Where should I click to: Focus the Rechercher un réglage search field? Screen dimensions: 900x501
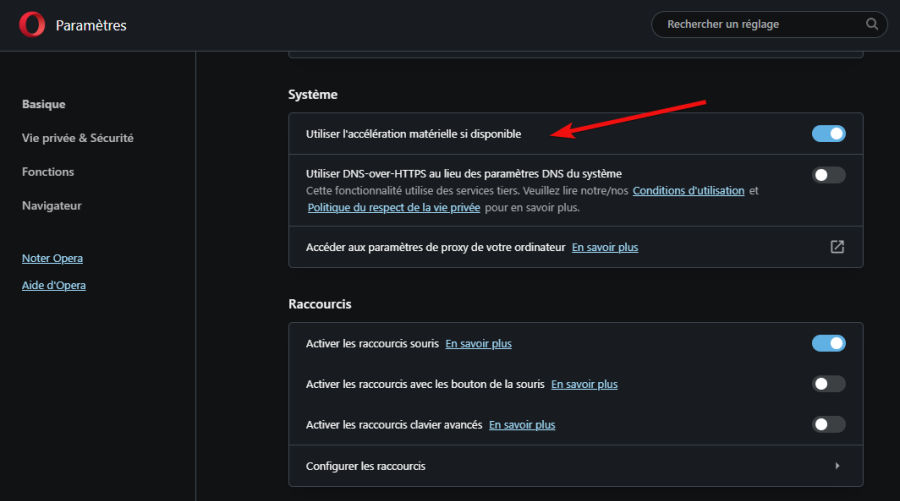point(769,24)
